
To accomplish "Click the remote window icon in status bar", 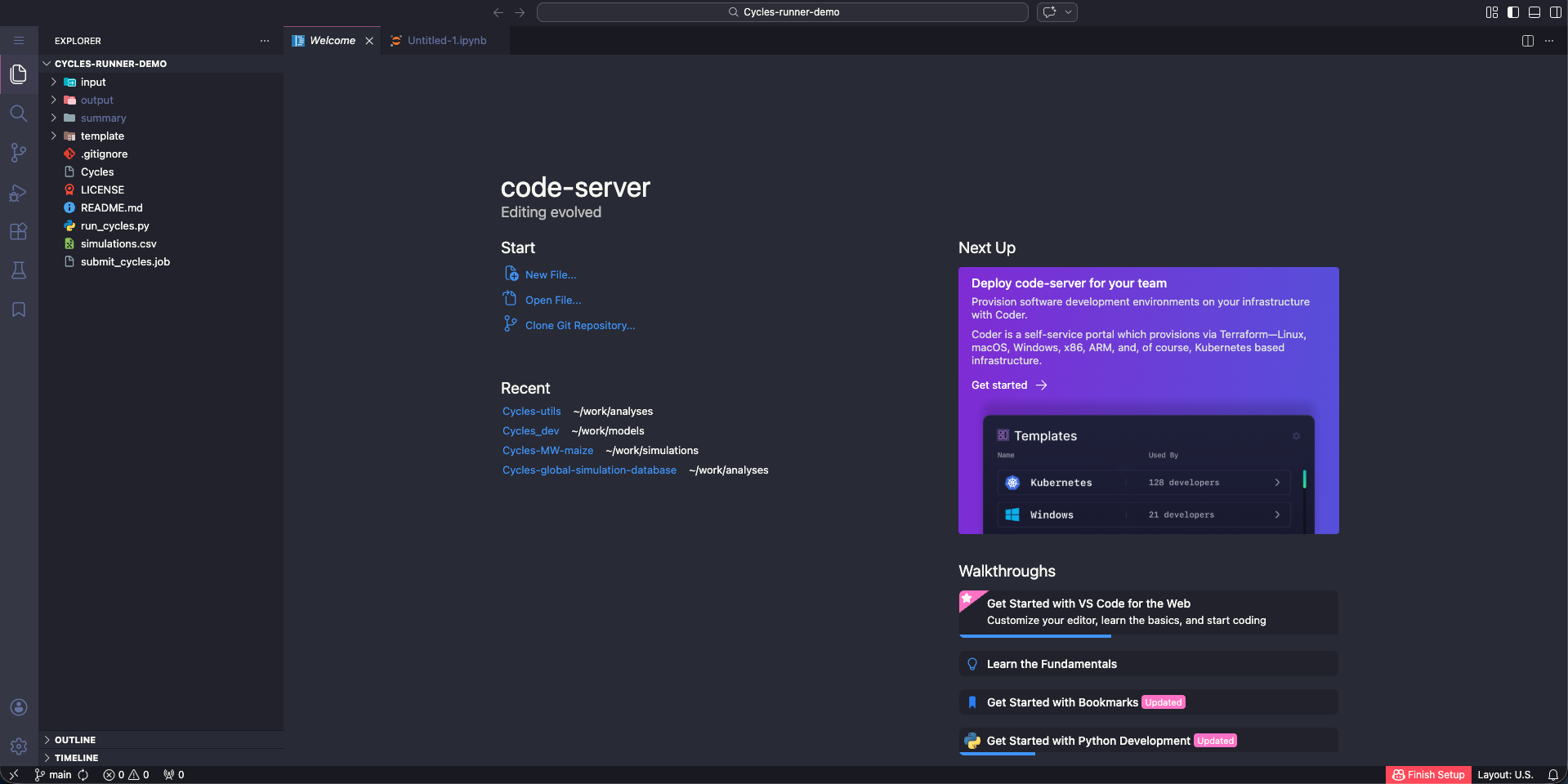I will tap(14, 775).
